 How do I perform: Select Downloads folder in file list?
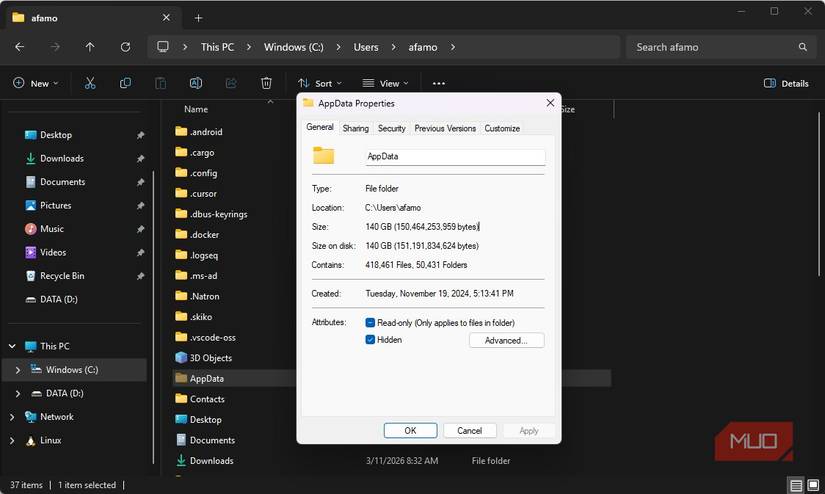[205, 460]
